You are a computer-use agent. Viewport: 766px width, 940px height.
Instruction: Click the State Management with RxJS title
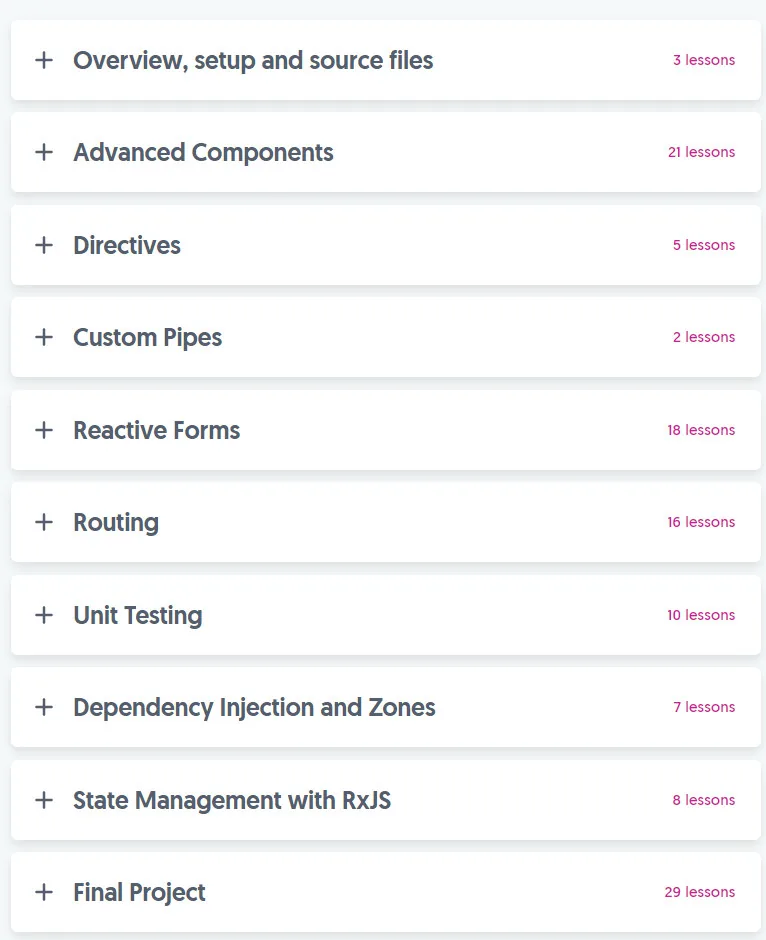(x=232, y=800)
